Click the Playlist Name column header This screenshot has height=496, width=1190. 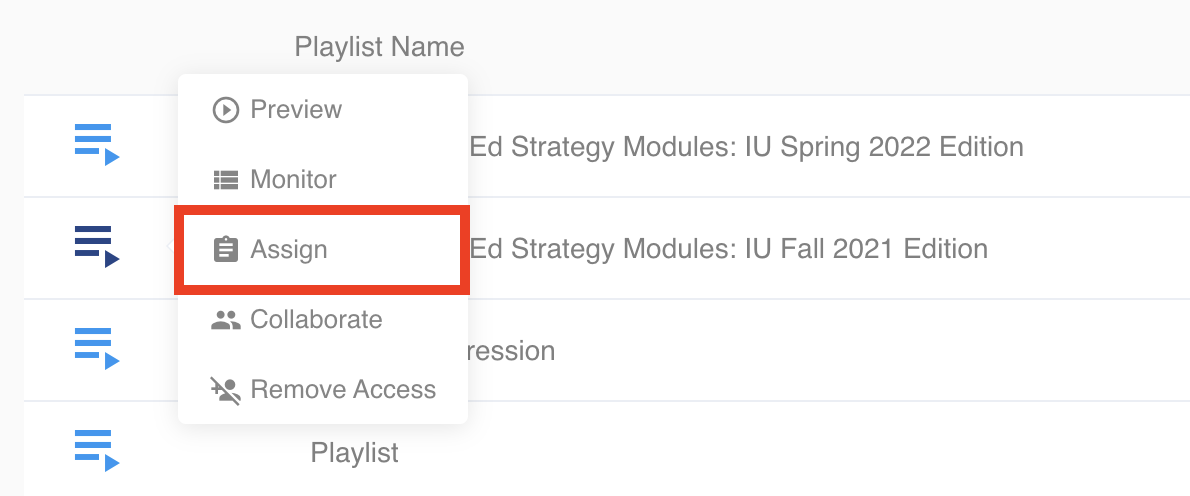(379, 46)
